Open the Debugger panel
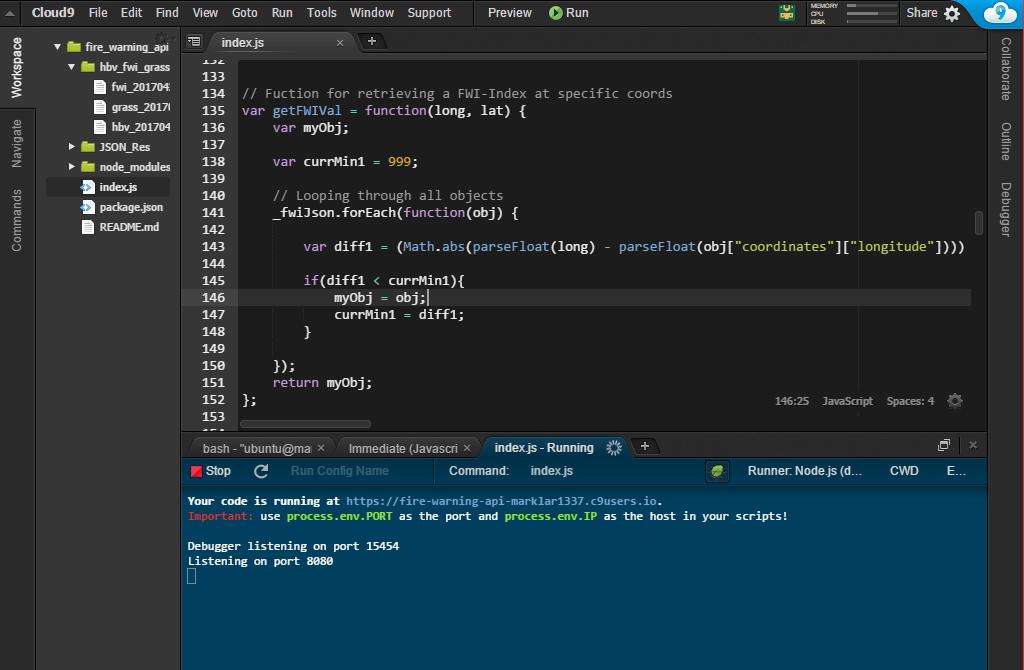 pos(1006,209)
